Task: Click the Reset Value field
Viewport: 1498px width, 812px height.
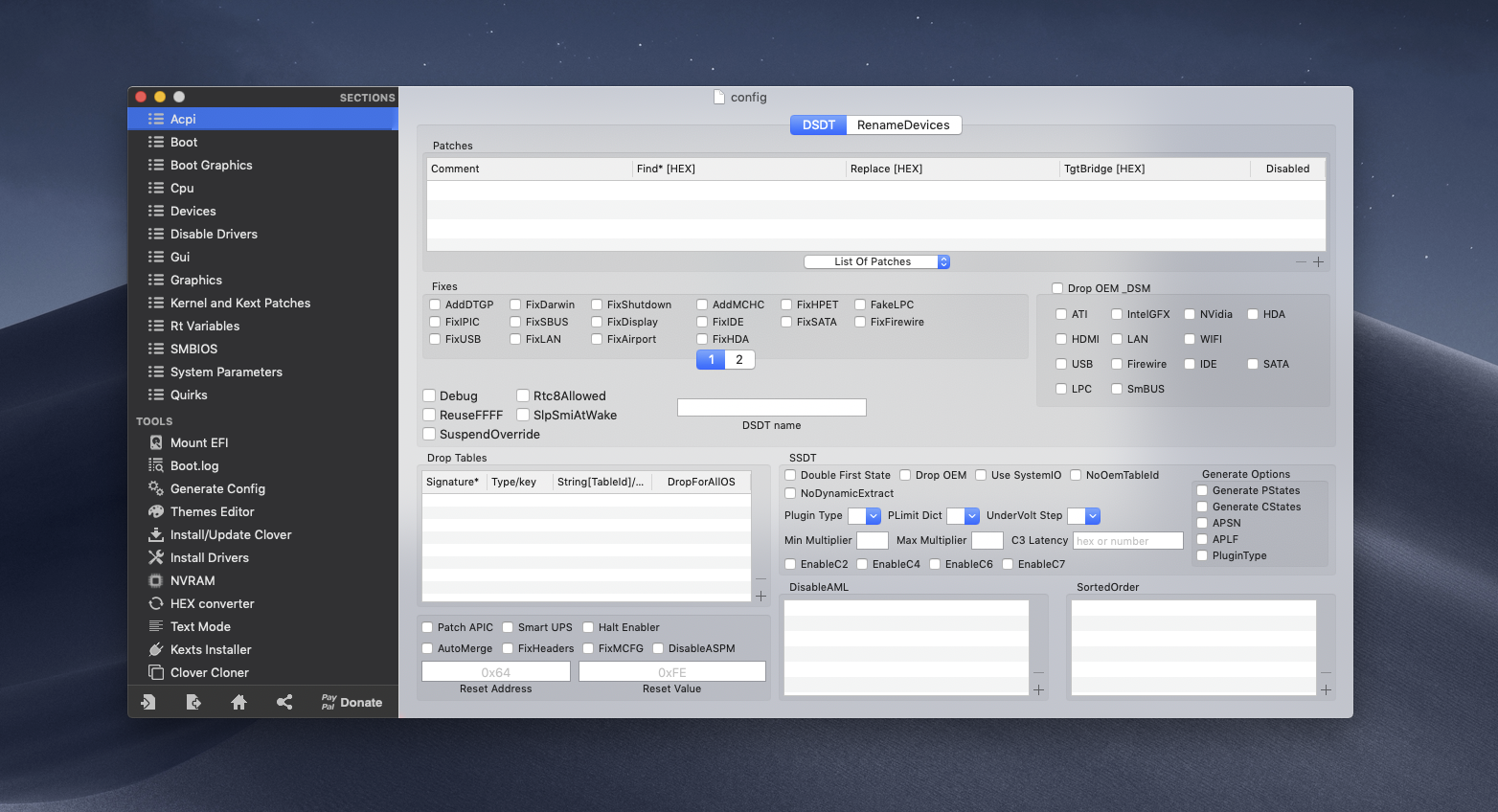Action: (672, 671)
